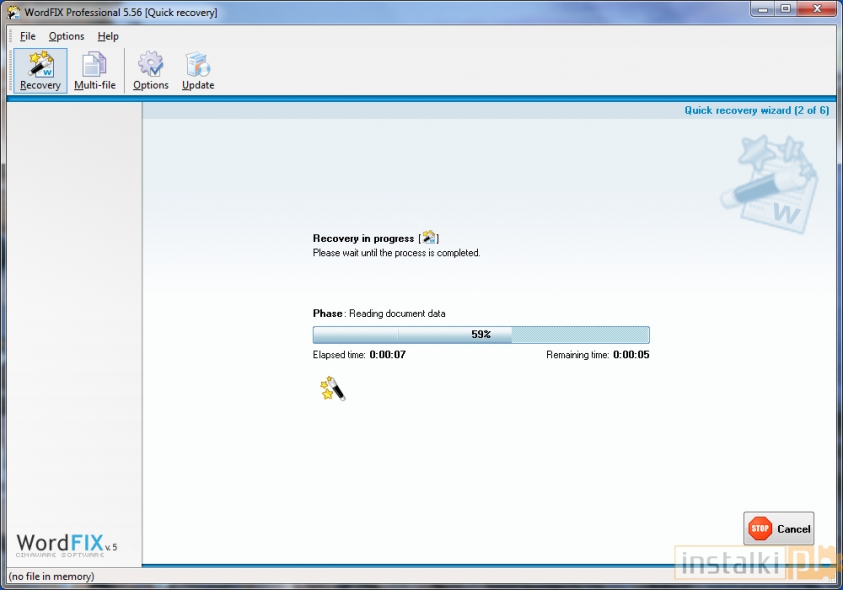Click the small icon beside Recovery in progress

429,238
